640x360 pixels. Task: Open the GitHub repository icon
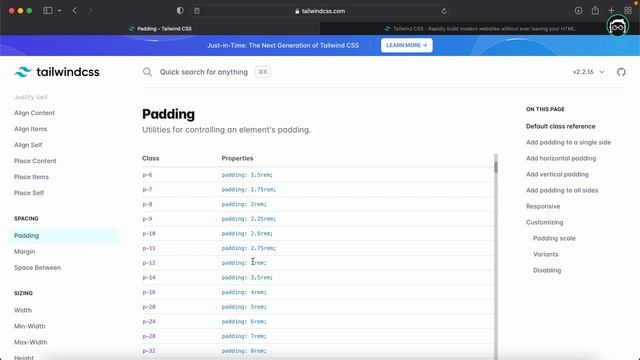[x=621, y=72]
